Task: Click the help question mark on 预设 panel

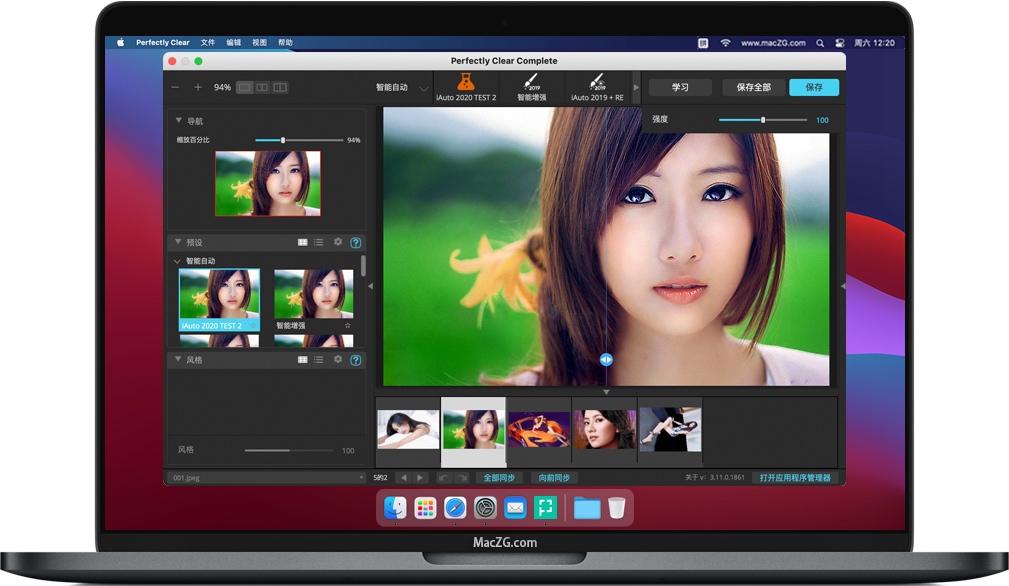Action: (355, 242)
